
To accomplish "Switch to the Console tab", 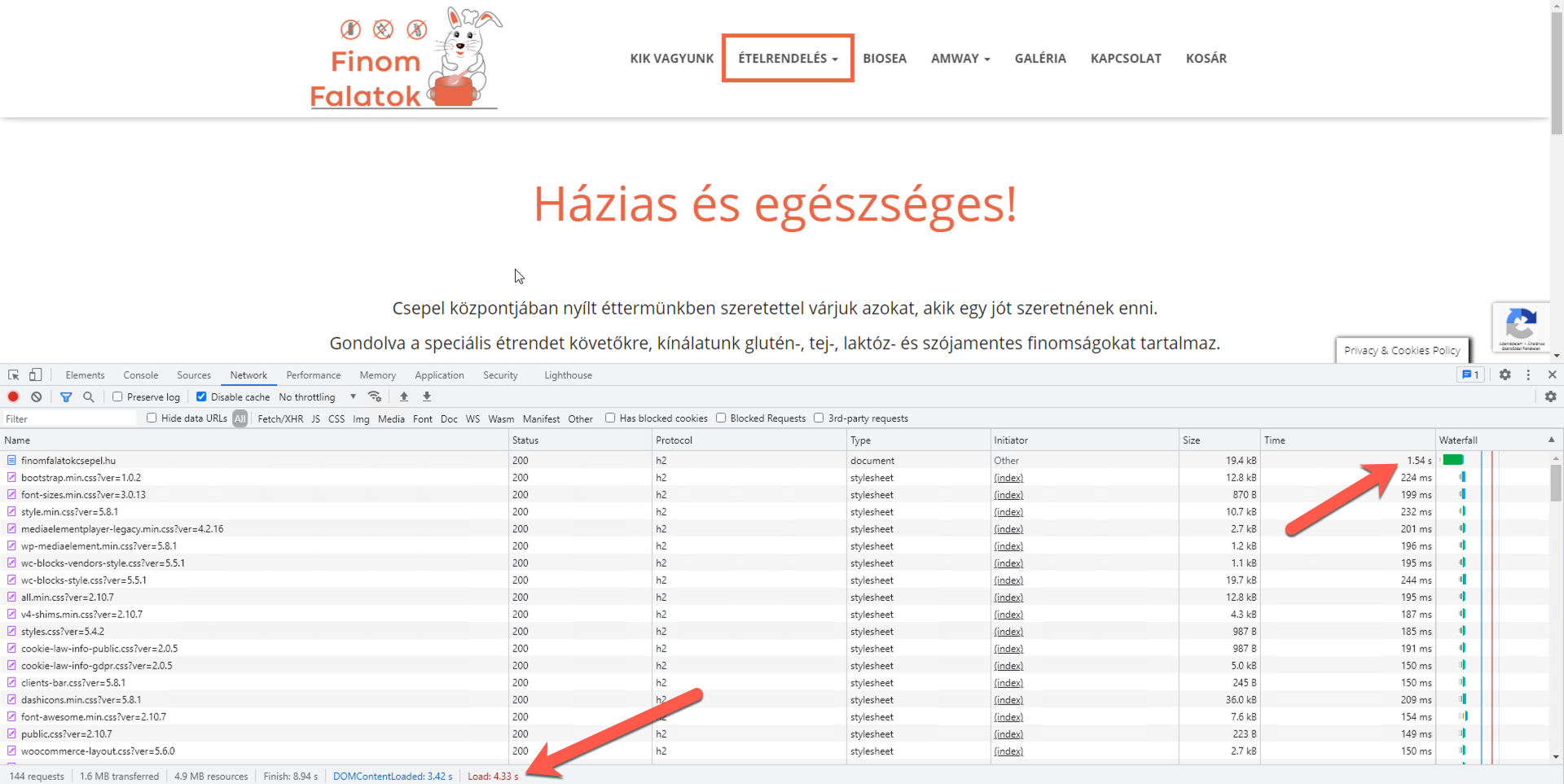I will (141, 375).
